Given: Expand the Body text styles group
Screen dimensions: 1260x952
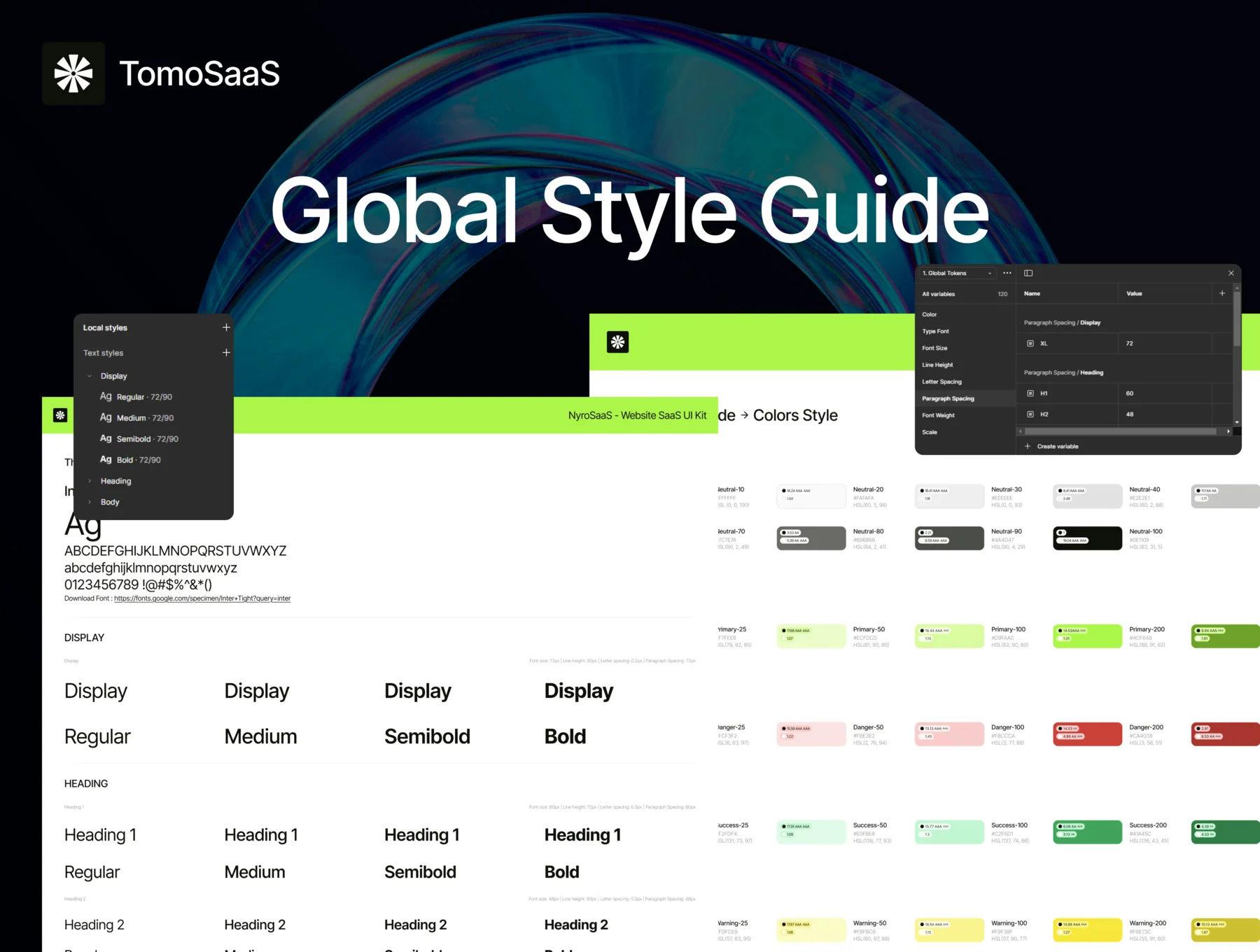Looking at the screenshot, I should (90, 502).
